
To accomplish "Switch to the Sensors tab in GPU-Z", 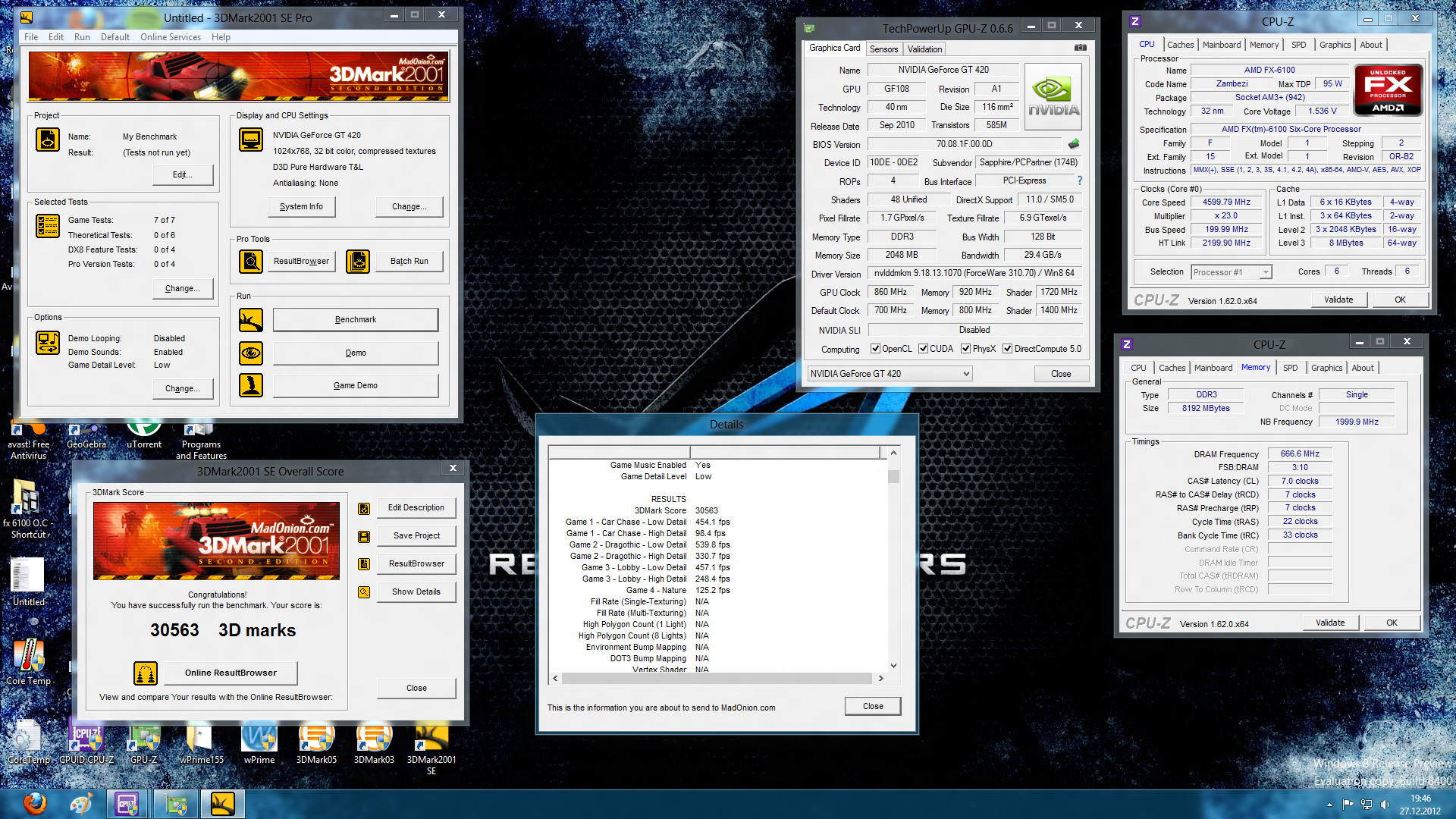I will (883, 49).
